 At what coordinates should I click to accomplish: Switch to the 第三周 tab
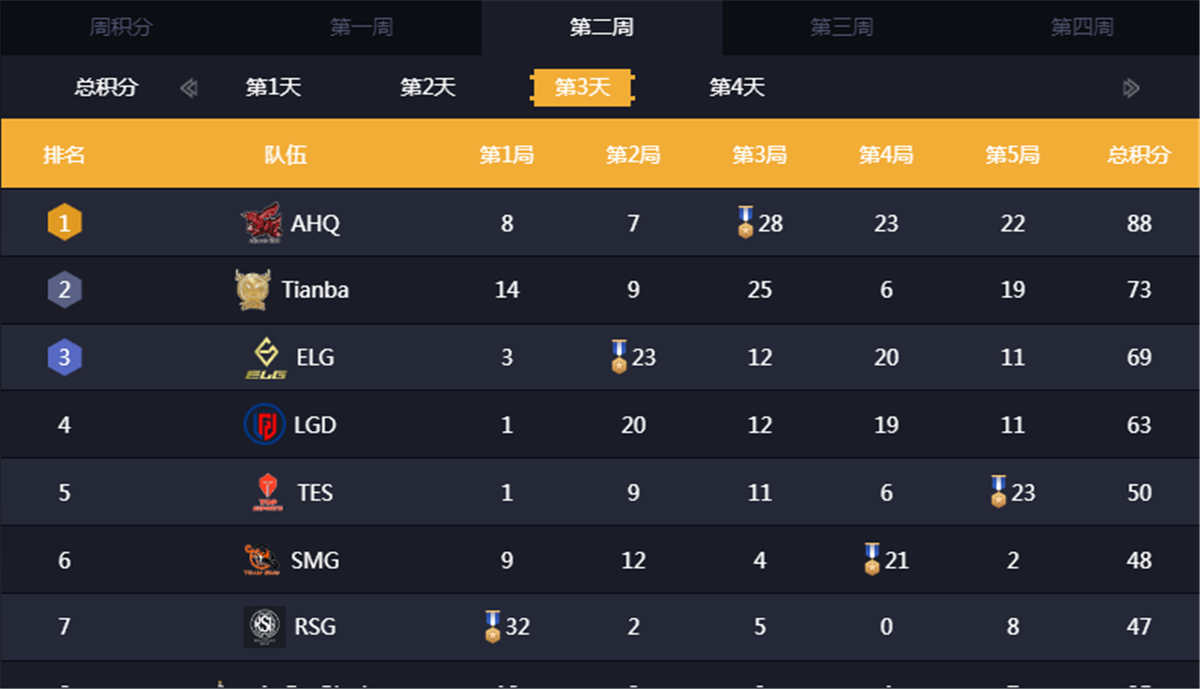click(841, 28)
